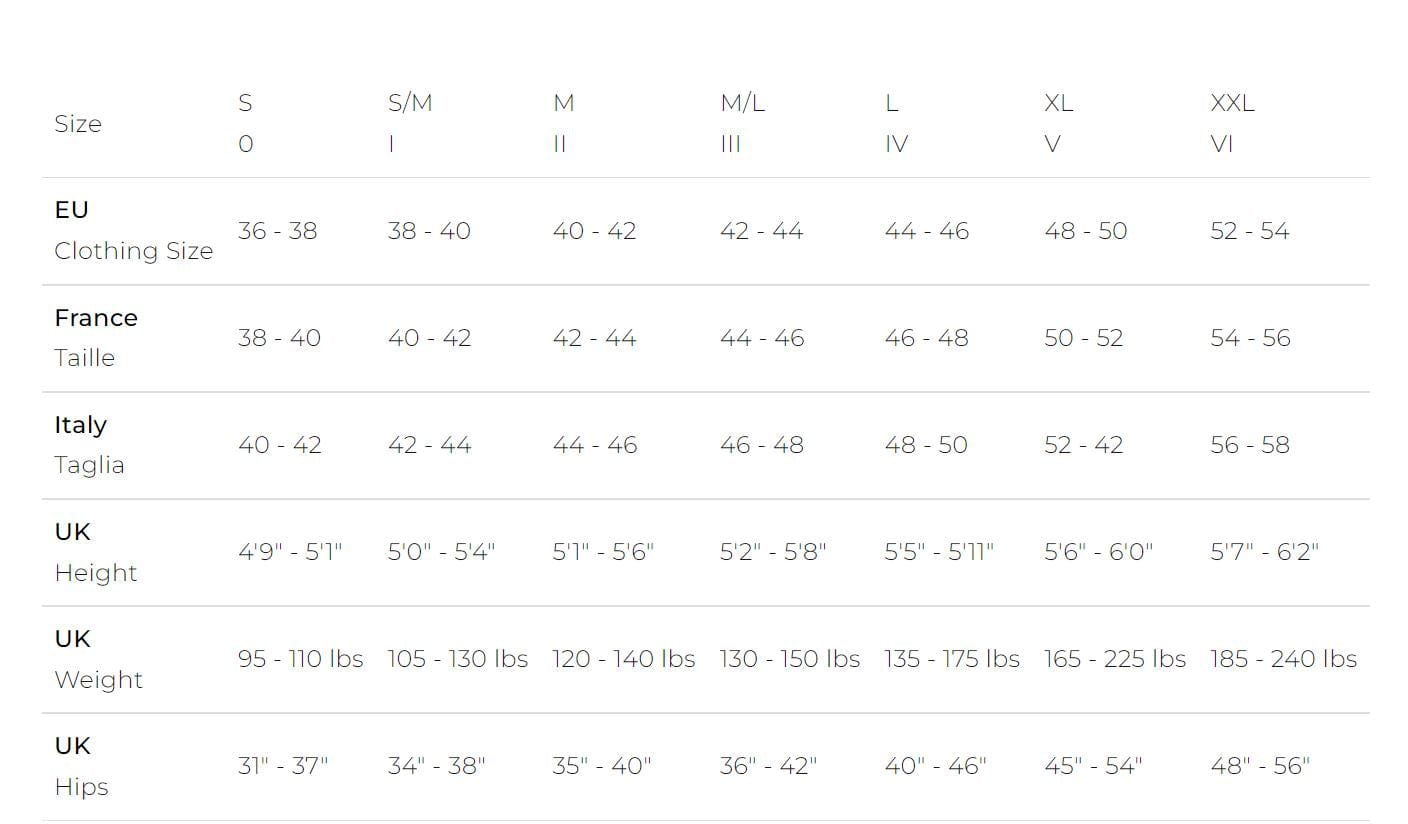Click the 95 - 110 lbs cell
Viewport: 1408px width, 824px height.
[300, 659]
